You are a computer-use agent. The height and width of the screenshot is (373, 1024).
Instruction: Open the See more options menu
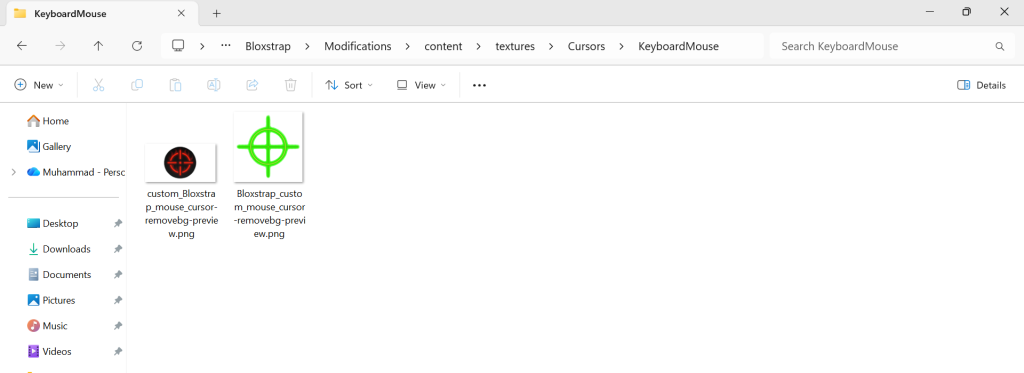click(479, 85)
